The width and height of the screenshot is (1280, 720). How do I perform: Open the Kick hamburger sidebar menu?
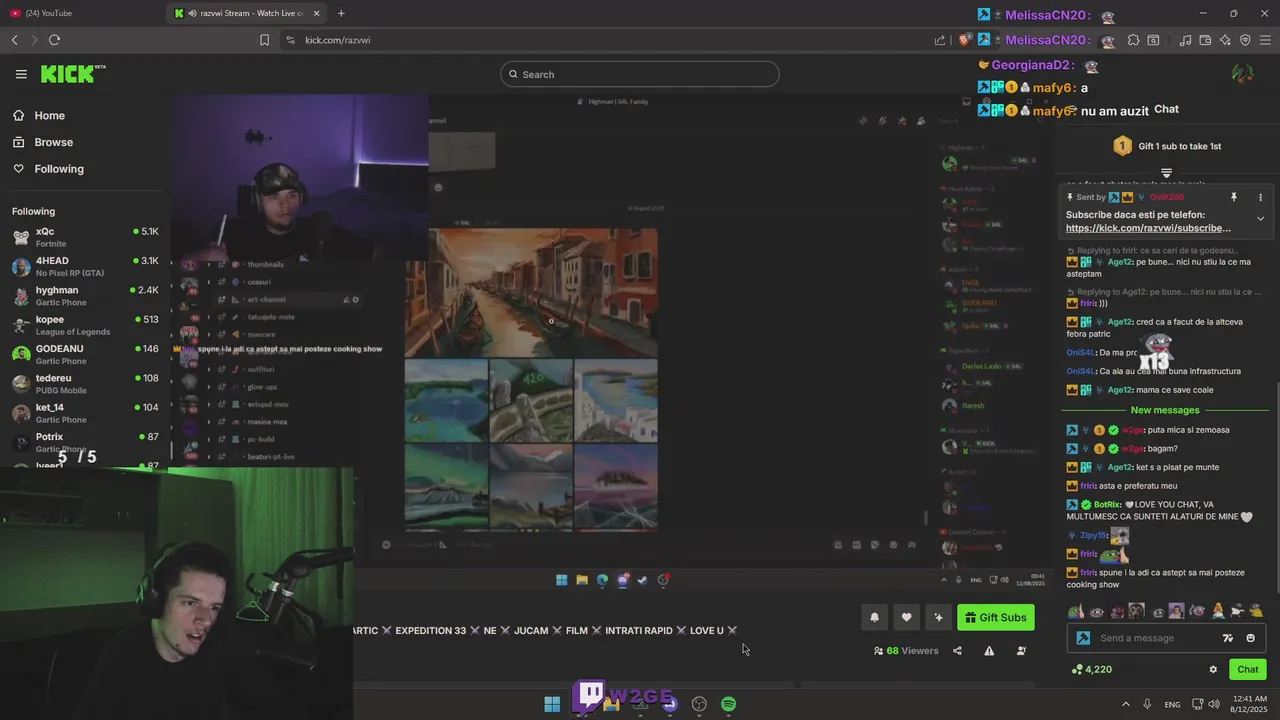pyautogui.click(x=21, y=74)
